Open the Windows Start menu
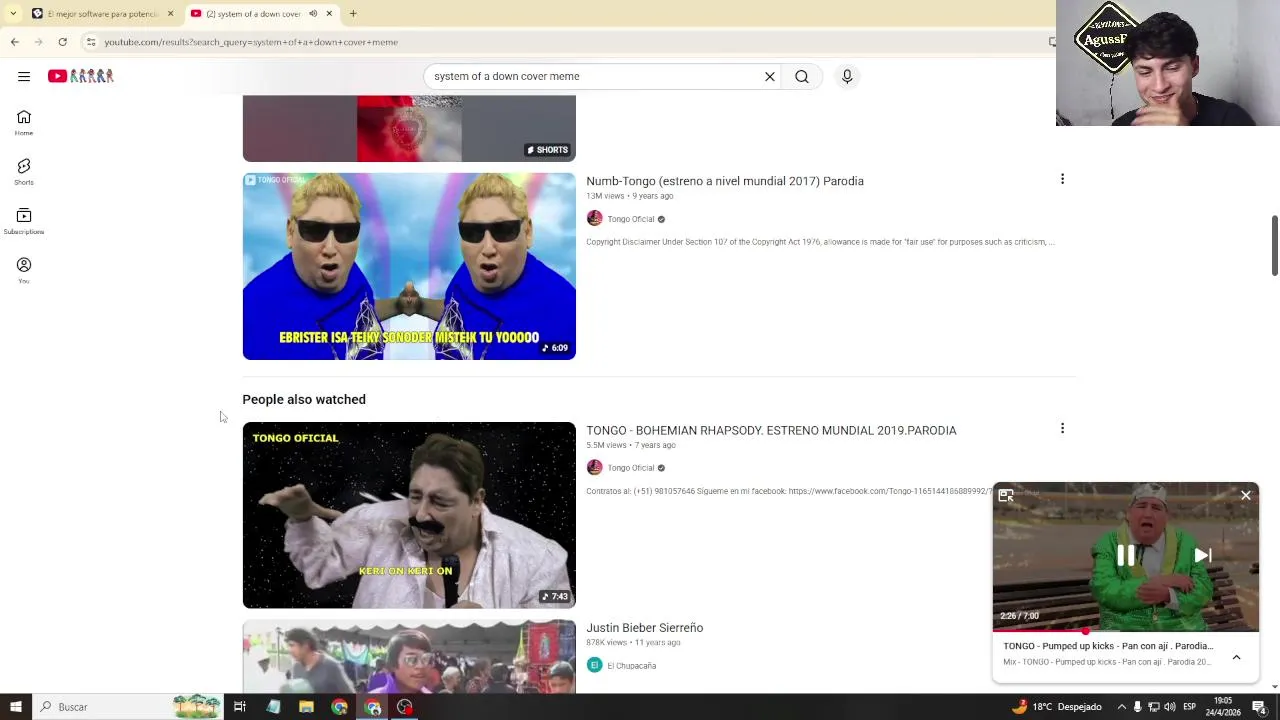The height and width of the screenshot is (720, 1280). coord(15,707)
